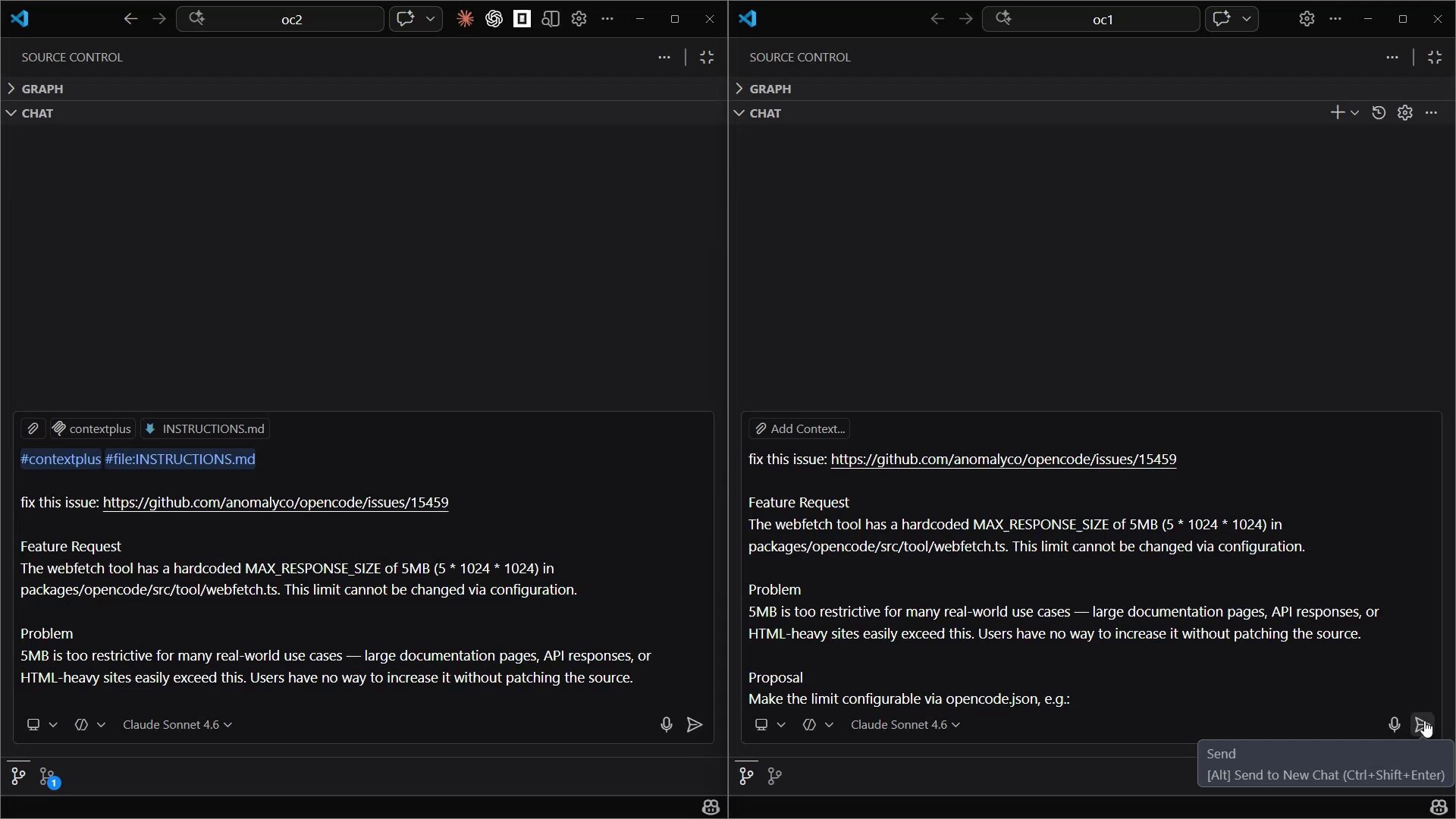Expand the GRAPH section in the oc1 window

pos(770,89)
